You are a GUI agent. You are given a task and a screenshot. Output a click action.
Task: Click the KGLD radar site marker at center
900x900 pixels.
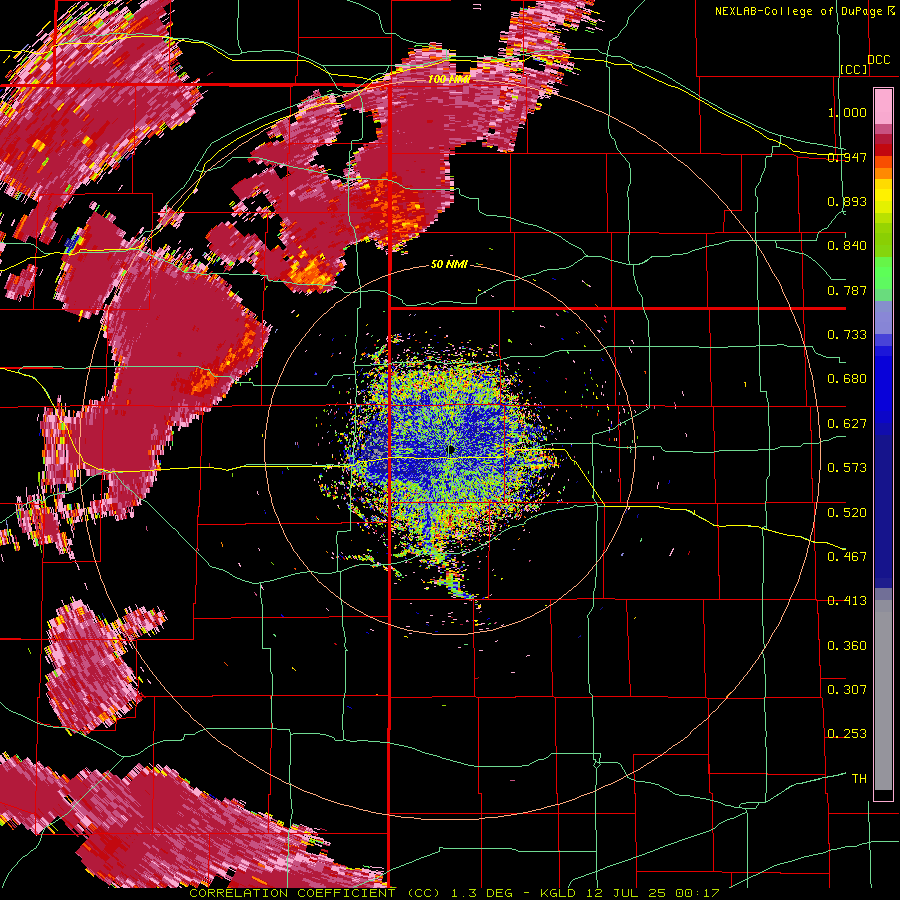[x=451, y=450]
